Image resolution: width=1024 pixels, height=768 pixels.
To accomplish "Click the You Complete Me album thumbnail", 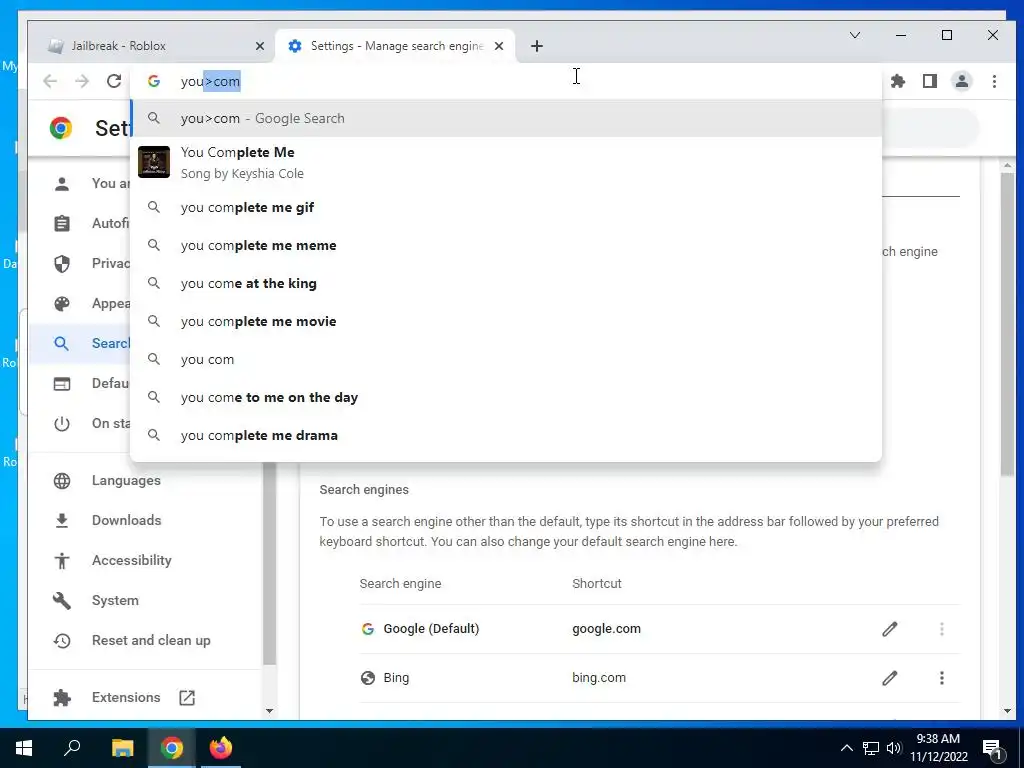I will pos(154,162).
